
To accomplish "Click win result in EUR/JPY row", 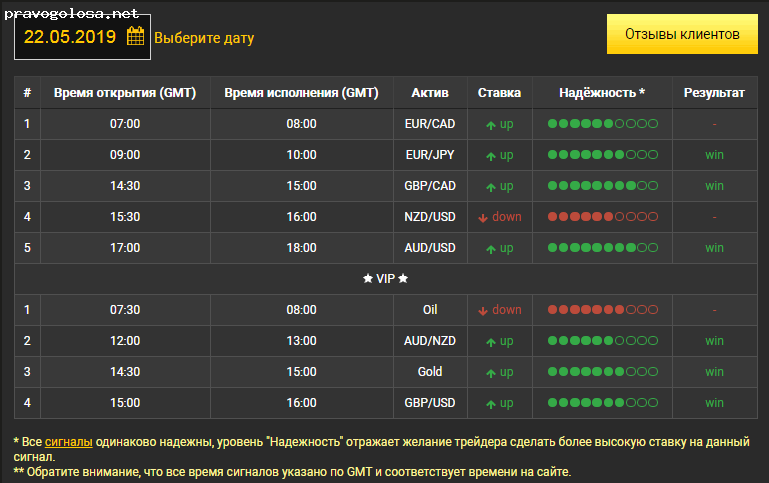I will click(714, 154).
